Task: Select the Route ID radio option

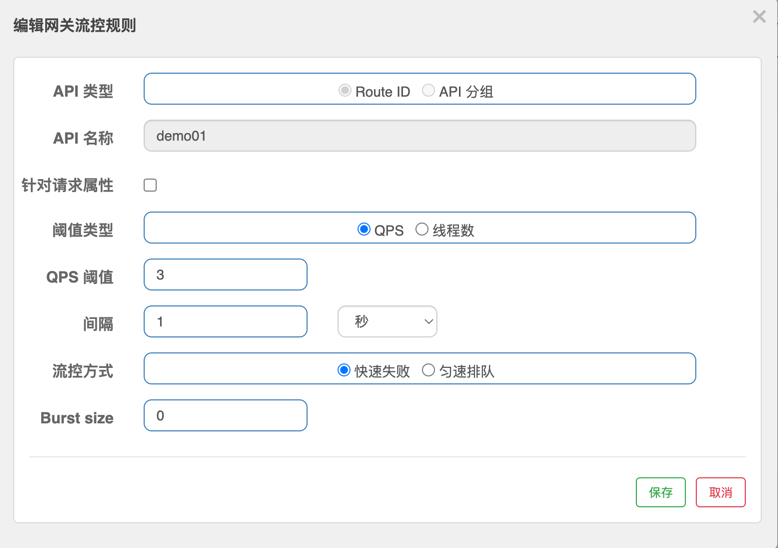Action: point(345,91)
